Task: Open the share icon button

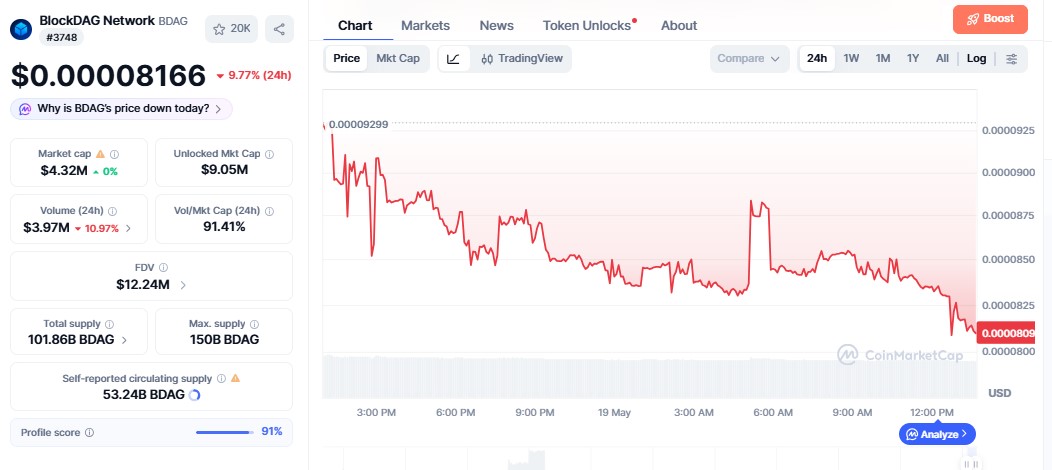Action: coord(279,29)
